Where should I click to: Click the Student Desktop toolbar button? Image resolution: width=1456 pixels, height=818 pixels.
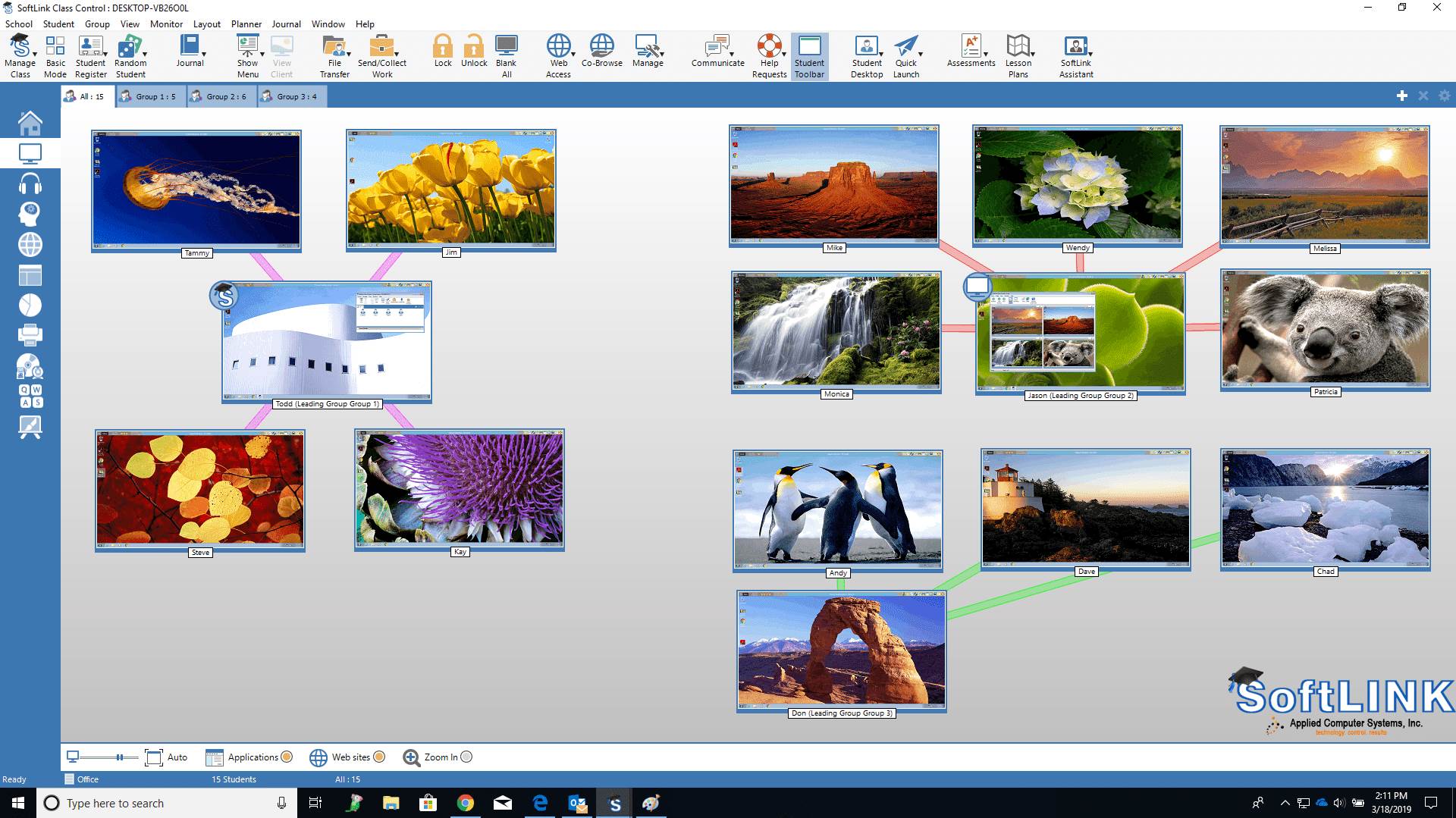point(867,56)
